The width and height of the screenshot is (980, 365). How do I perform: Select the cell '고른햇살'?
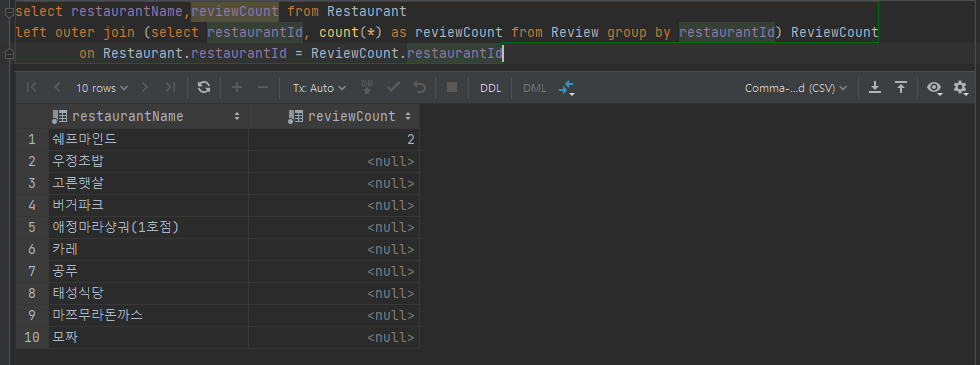149,184
